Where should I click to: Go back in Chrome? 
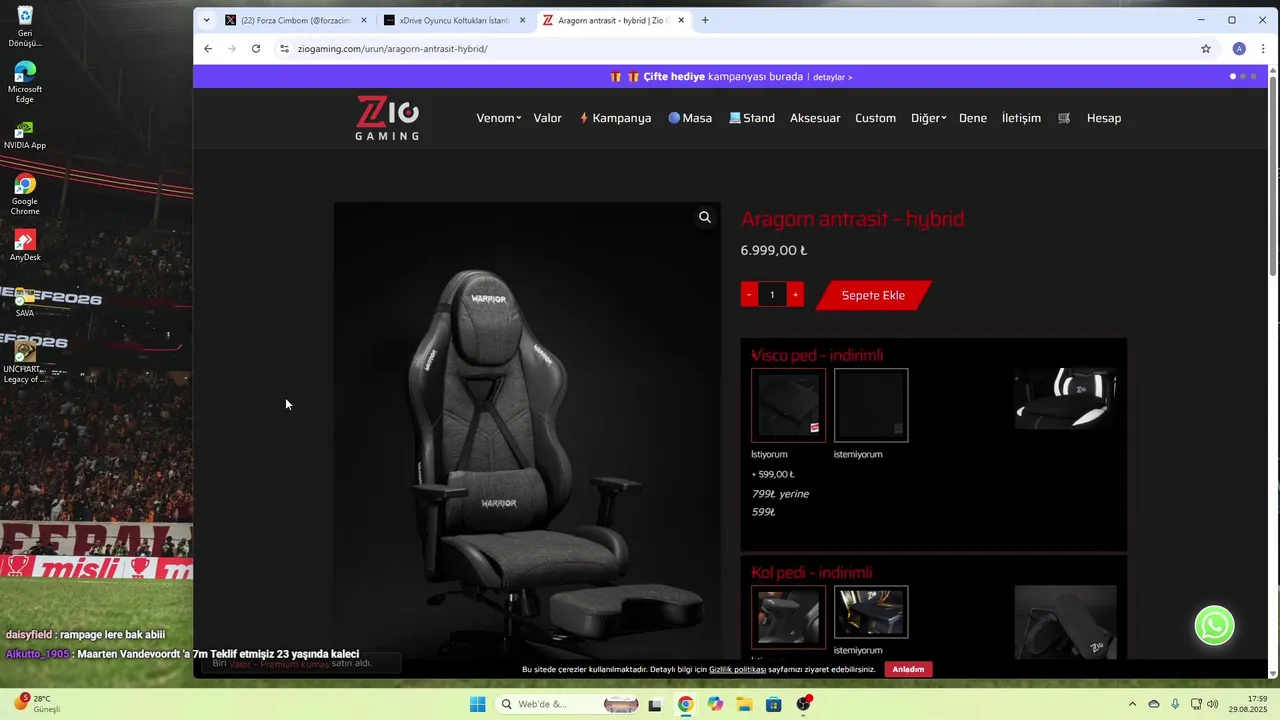208,48
